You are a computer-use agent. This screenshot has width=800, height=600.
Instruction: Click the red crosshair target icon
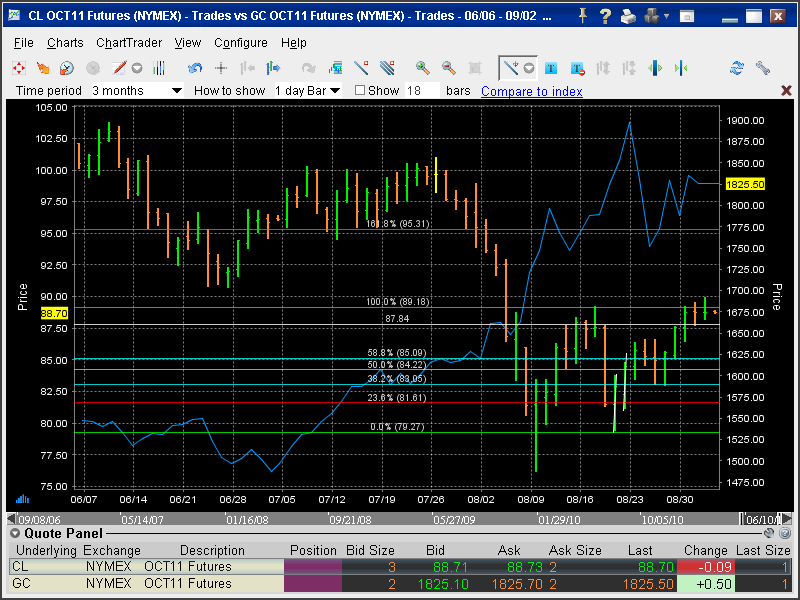[x=19, y=68]
